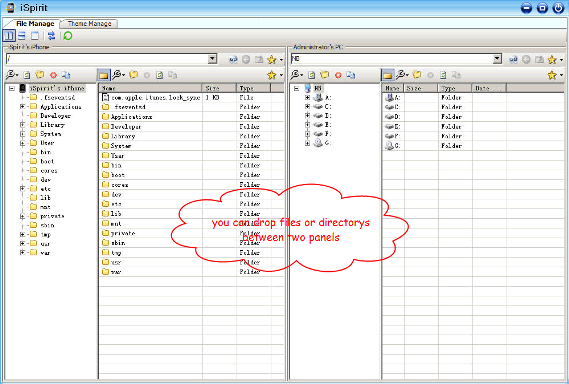
Task: Toggle the horizontal split layout icon
Action: pyautogui.click(x=22, y=36)
